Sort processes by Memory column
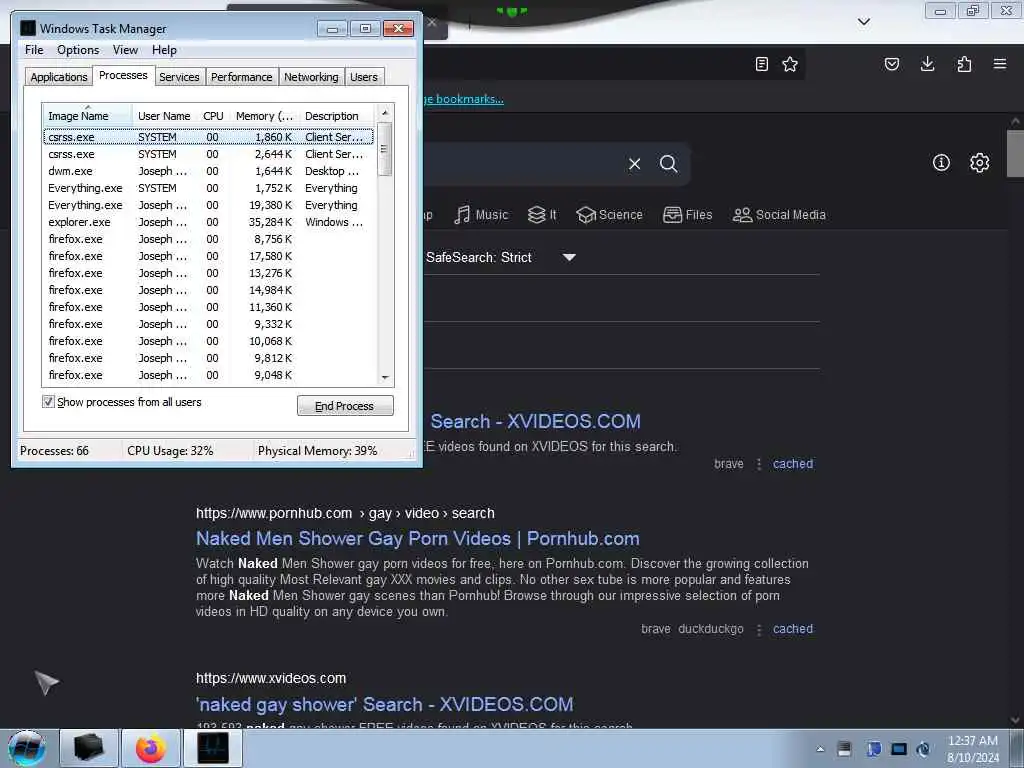Image resolution: width=1024 pixels, height=768 pixels. click(x=264, y=116)
